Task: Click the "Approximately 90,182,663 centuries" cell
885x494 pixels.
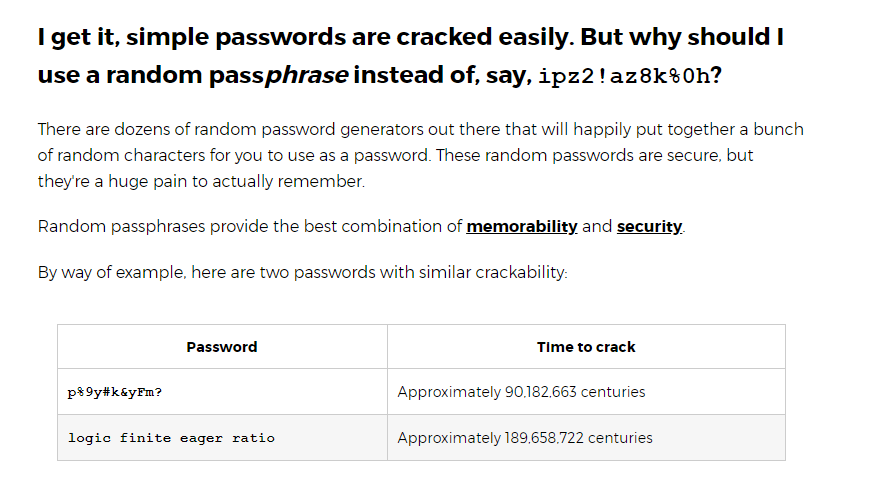Action: (521, 392)
